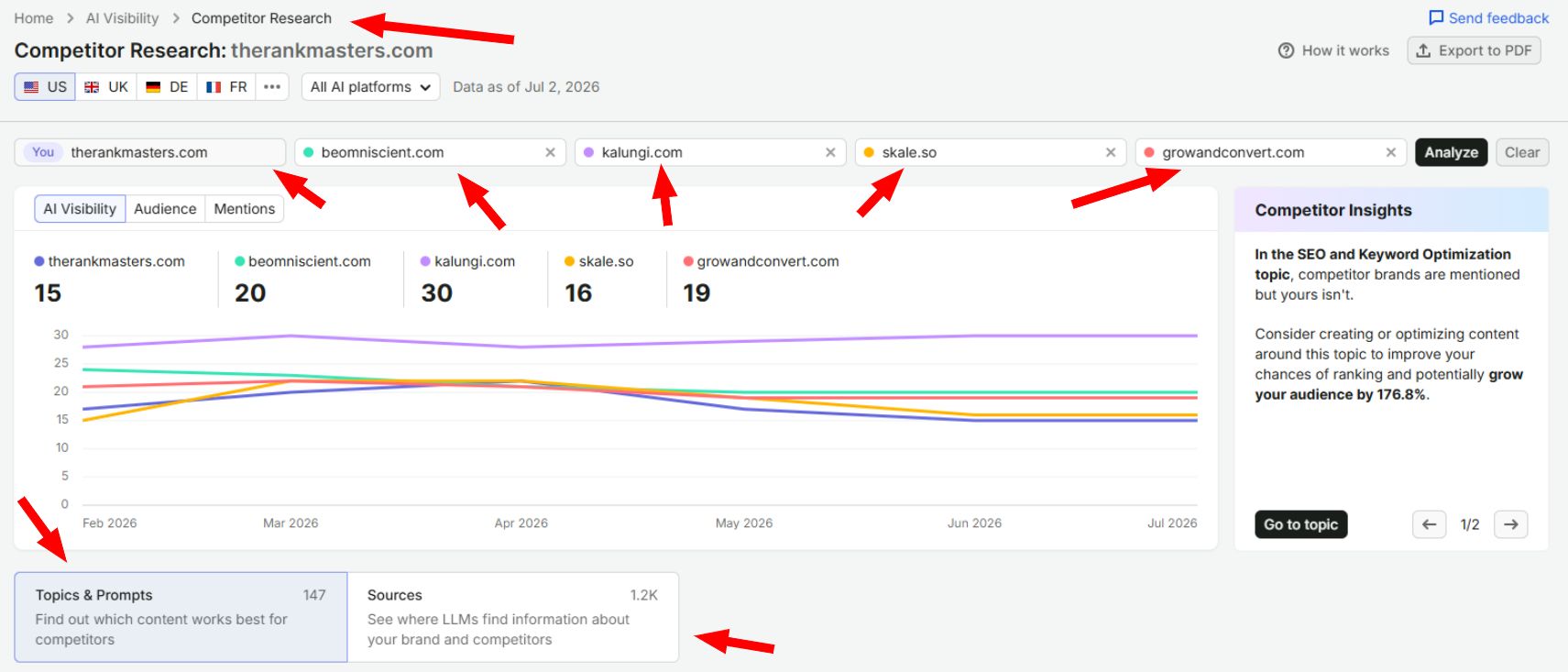Remove kalungi.com competitor with its X

click(x=830, y=152)
